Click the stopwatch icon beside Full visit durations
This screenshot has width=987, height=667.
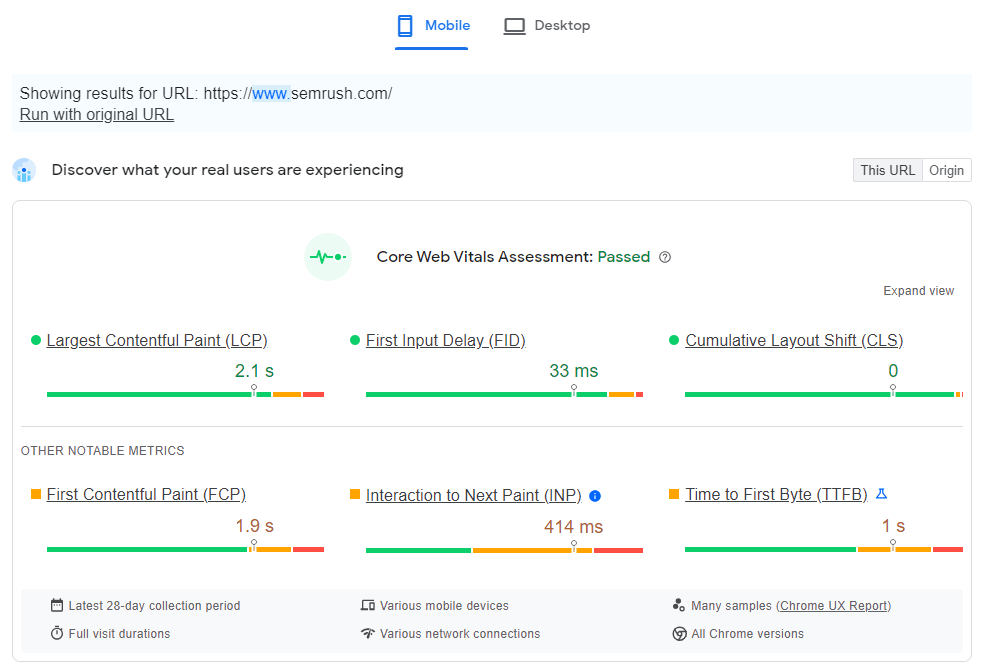57,633
